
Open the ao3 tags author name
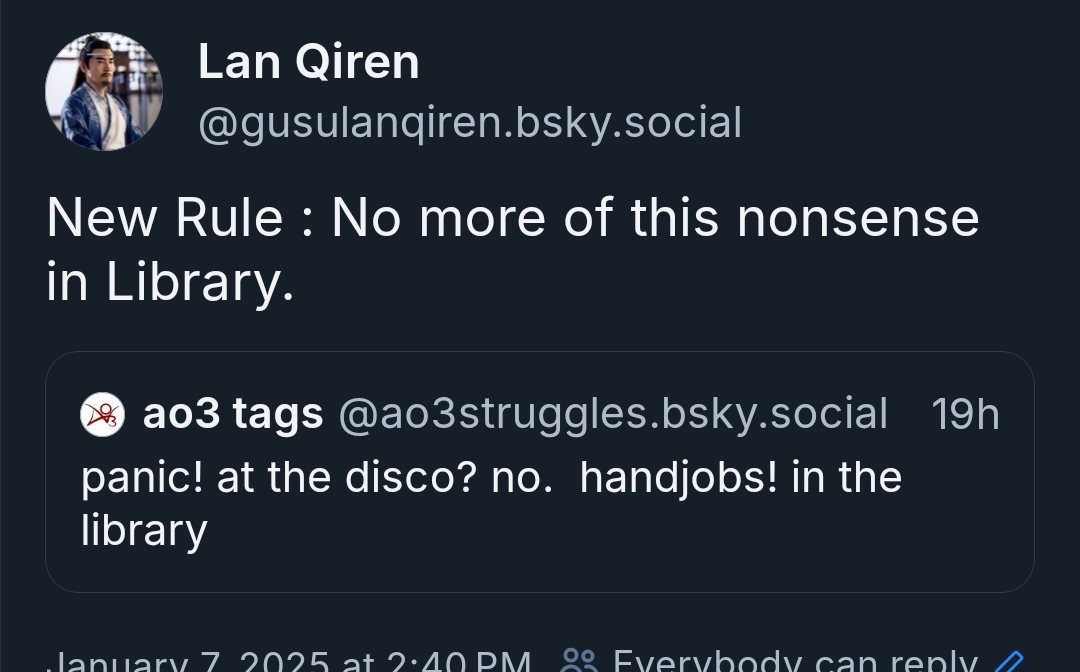tap(233, 414)
